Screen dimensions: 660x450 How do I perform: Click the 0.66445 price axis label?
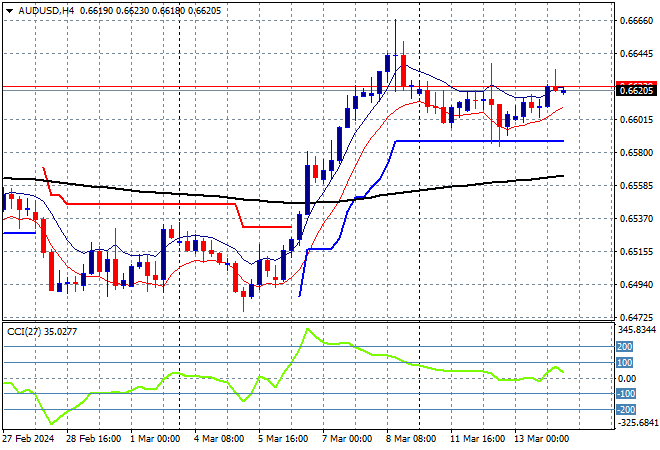click(635, 54)
